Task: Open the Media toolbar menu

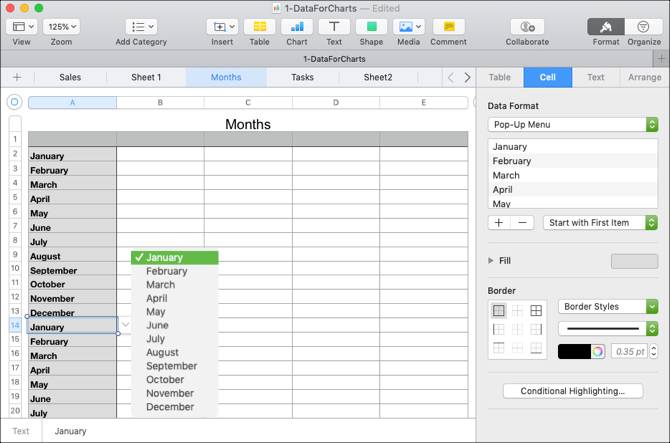Action: point(408,26)
